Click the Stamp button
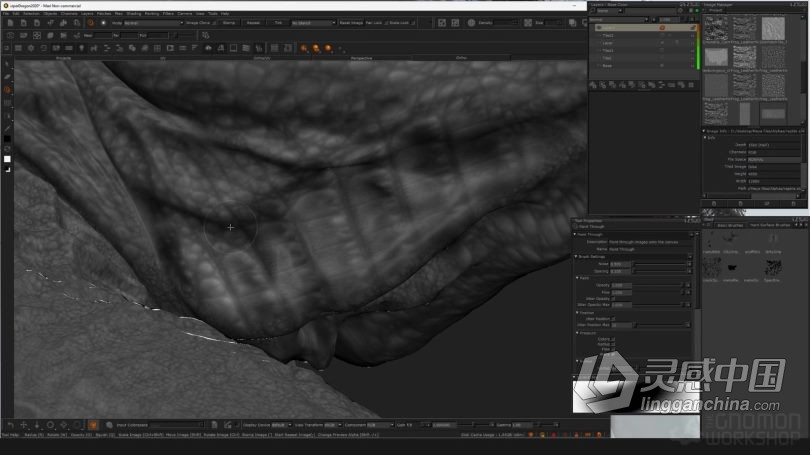 click(229, 23)
